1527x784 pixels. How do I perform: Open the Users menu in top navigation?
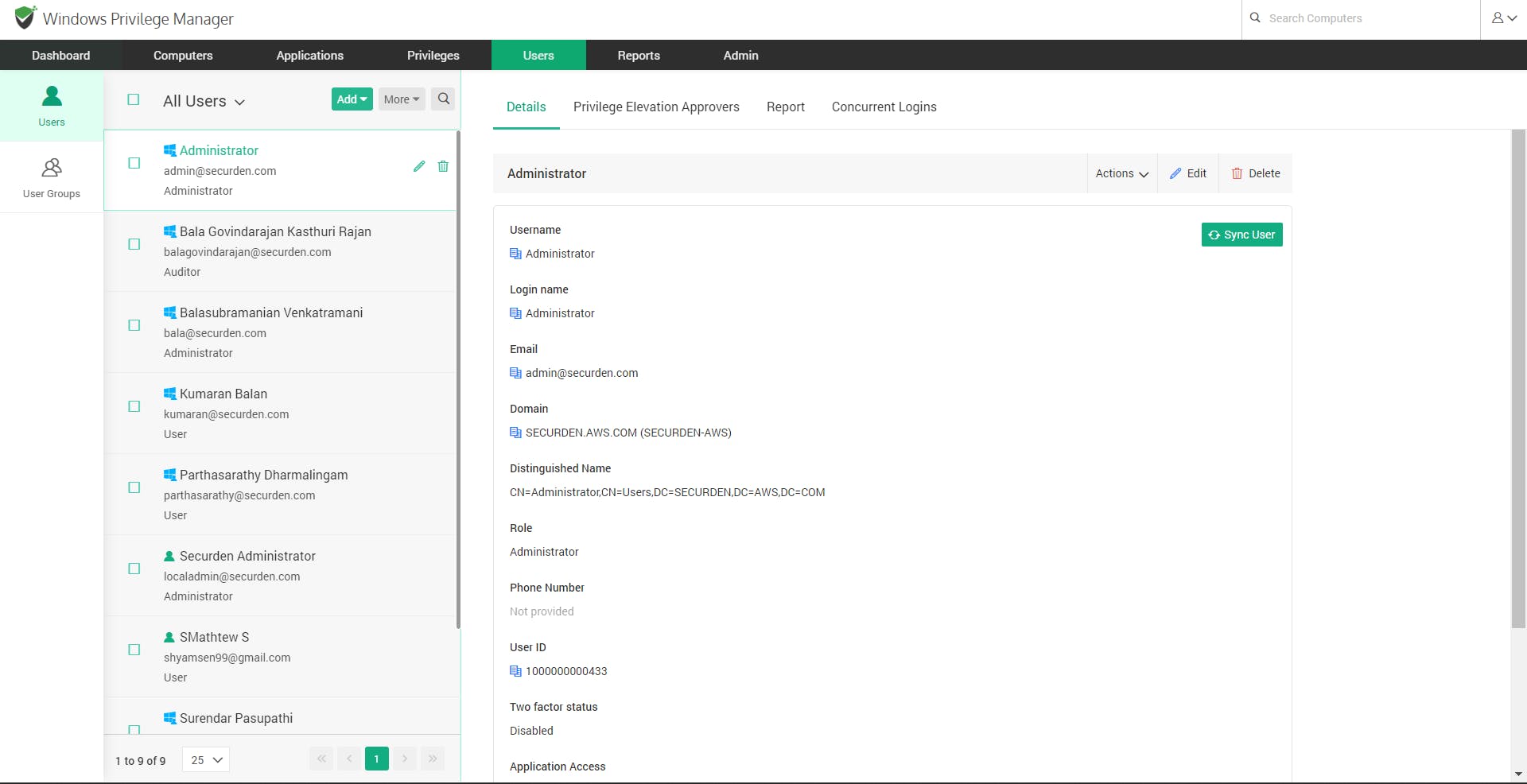point(538,55)
